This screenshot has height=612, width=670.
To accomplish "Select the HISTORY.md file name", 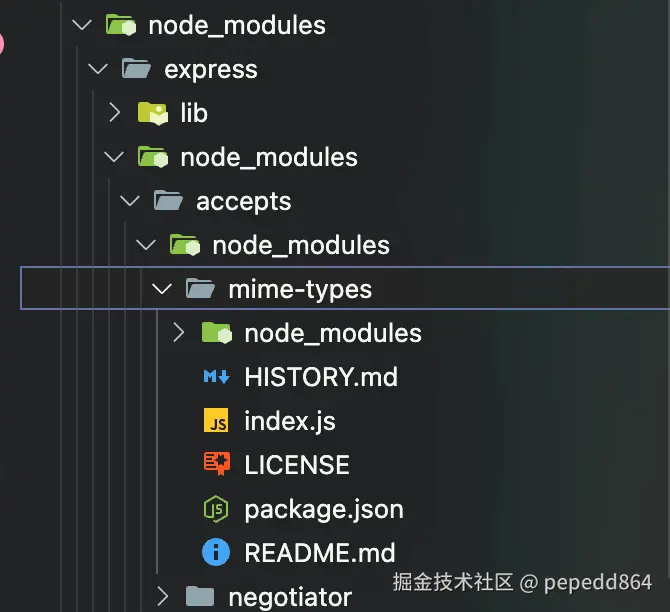I will pyautogui.click(x=320, y=377).
